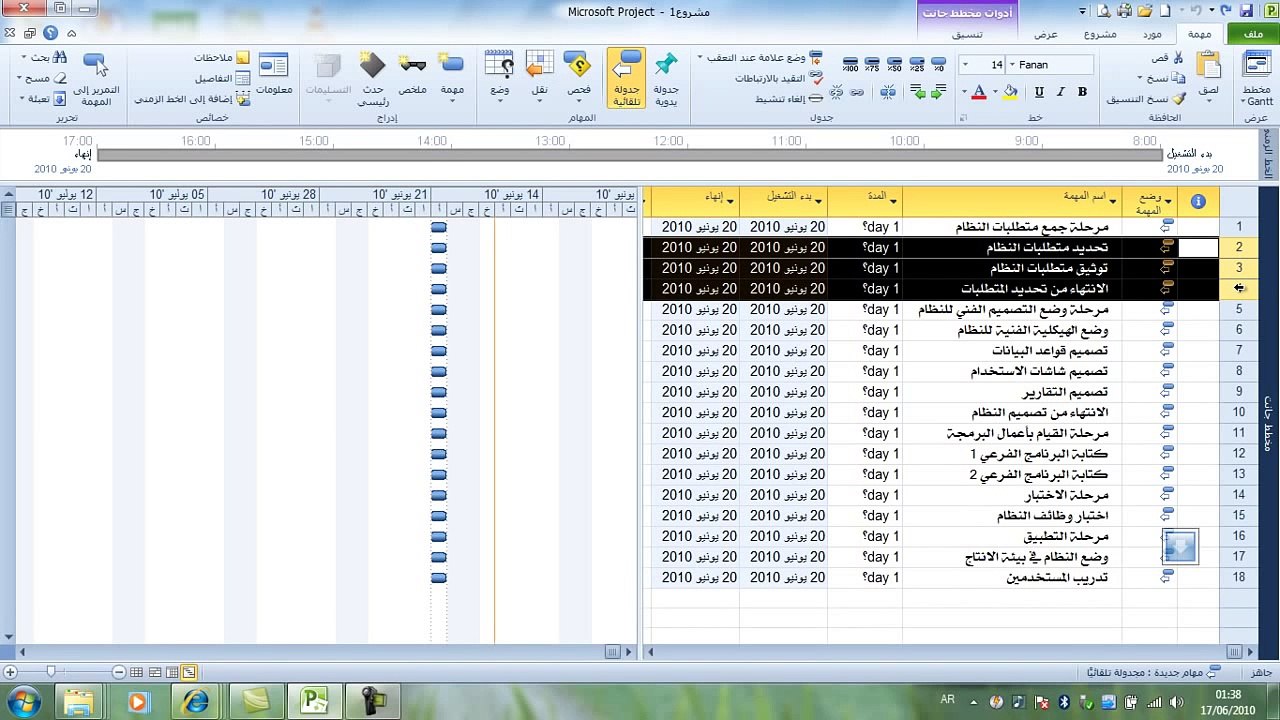Adjust the timescale zoom slider in status bar
This screenshot has height=720, width=1280.
51,672
